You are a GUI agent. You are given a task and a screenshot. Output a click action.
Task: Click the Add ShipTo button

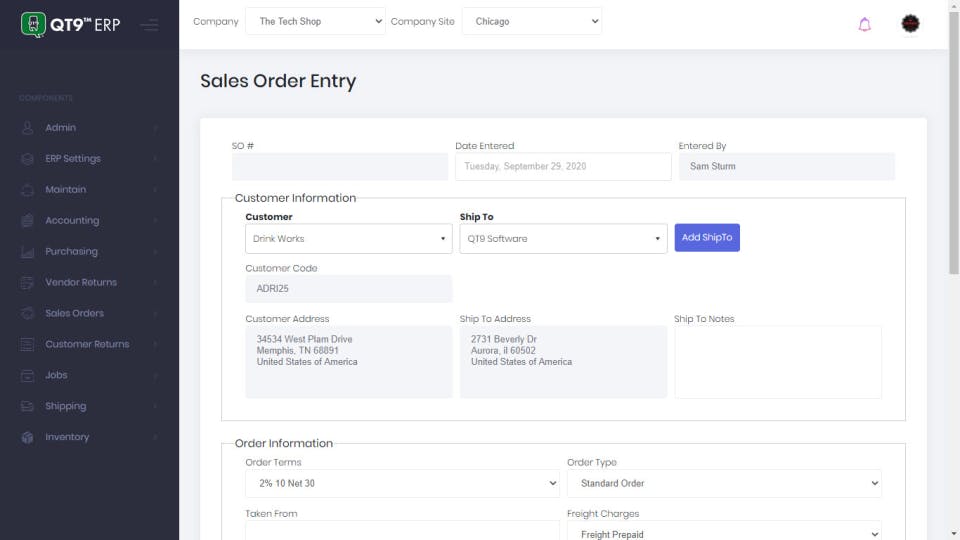(x=706, y=238)
